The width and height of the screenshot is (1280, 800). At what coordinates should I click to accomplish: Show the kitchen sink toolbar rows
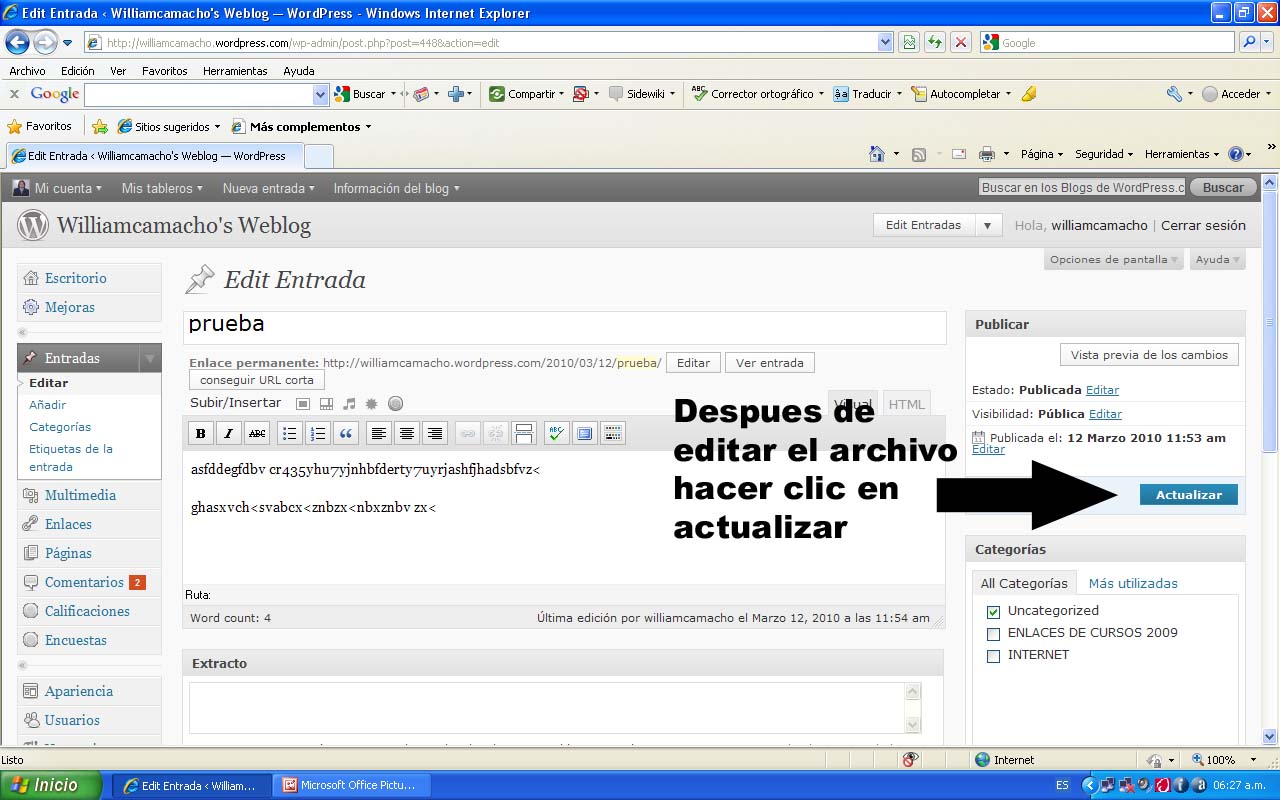613,433
